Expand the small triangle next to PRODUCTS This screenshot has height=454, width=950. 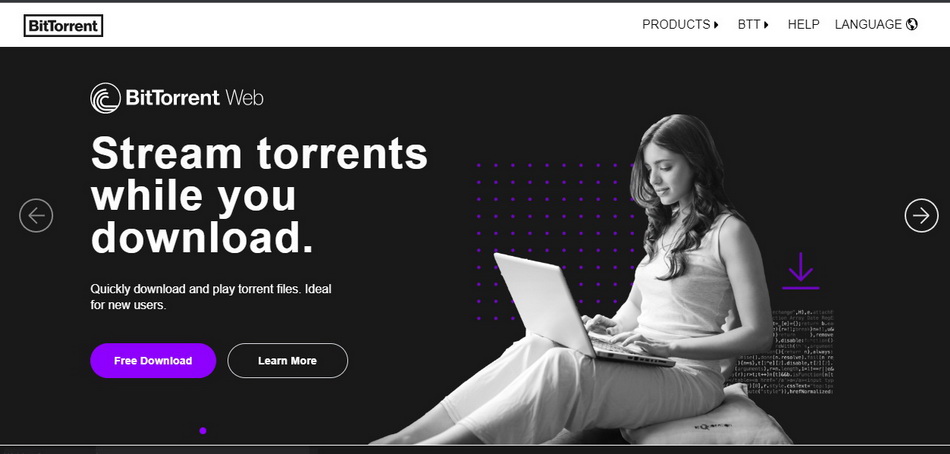[716, 25]
